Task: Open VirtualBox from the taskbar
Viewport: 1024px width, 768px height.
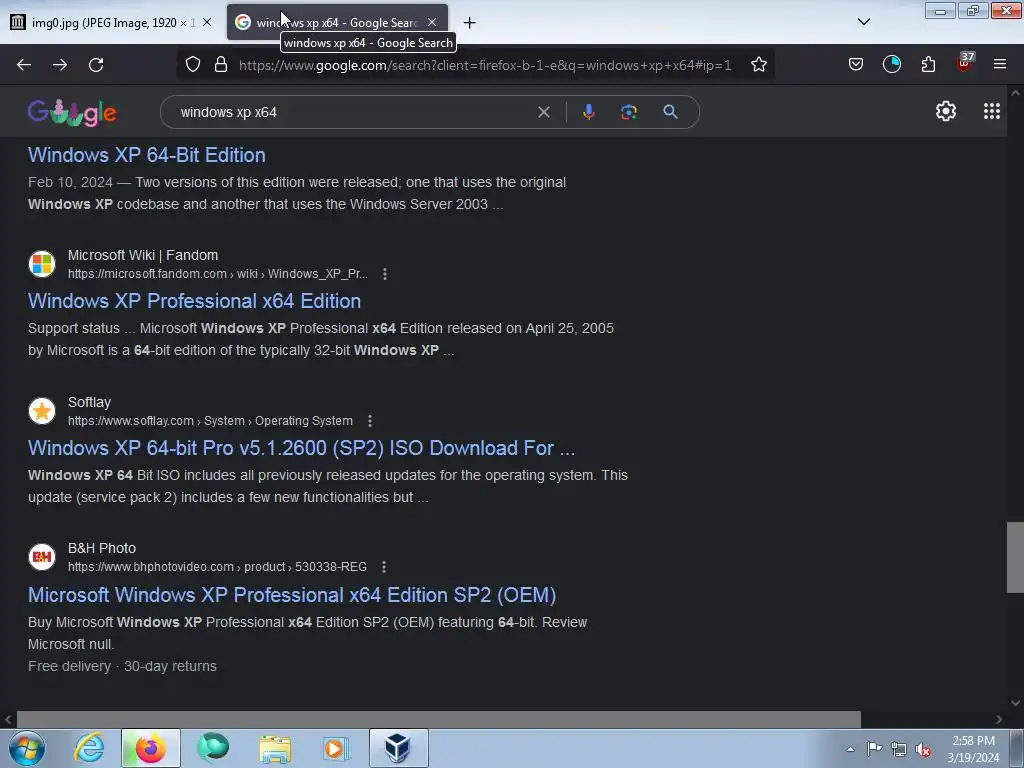Action: pos(398,748)
